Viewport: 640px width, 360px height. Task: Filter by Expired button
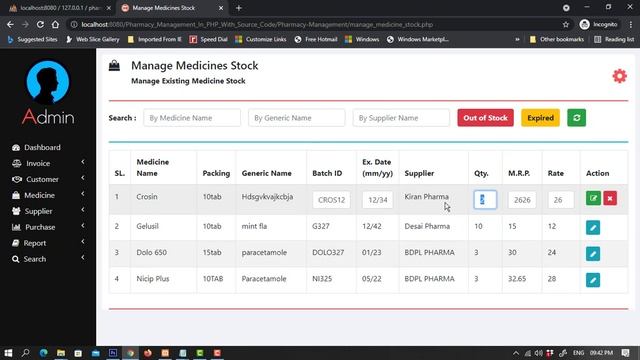pos(540,118)
